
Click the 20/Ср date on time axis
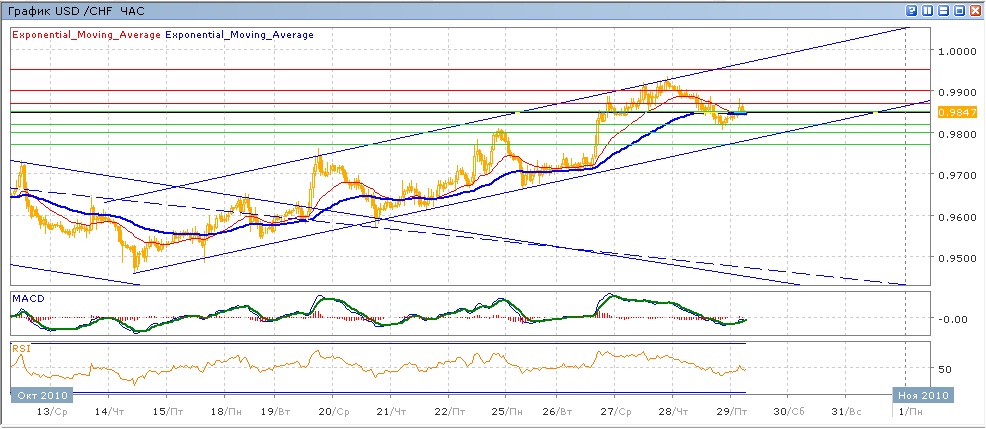tap(334, 411)
